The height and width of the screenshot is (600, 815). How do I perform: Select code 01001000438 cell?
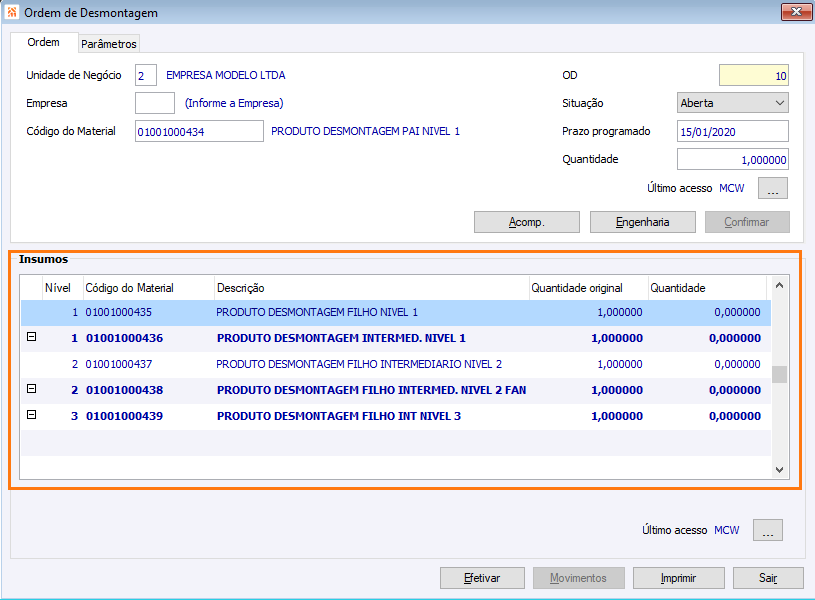coord(125,390)
